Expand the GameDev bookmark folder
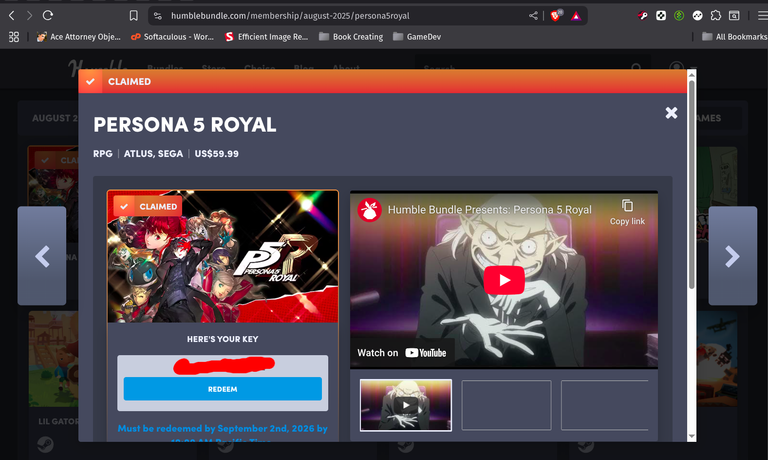This screenshot has height=460, width=768. [417, 37]
